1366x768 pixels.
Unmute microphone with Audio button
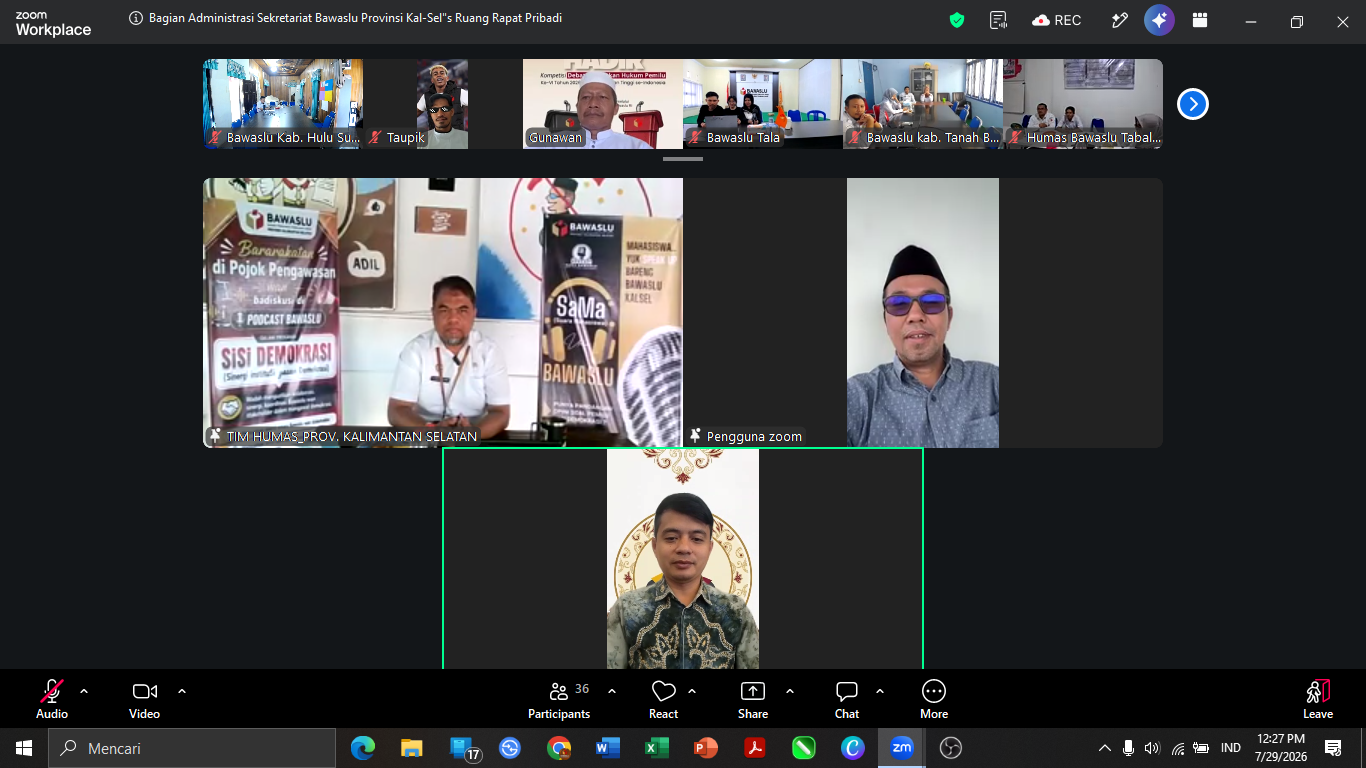tap(52, 699)
